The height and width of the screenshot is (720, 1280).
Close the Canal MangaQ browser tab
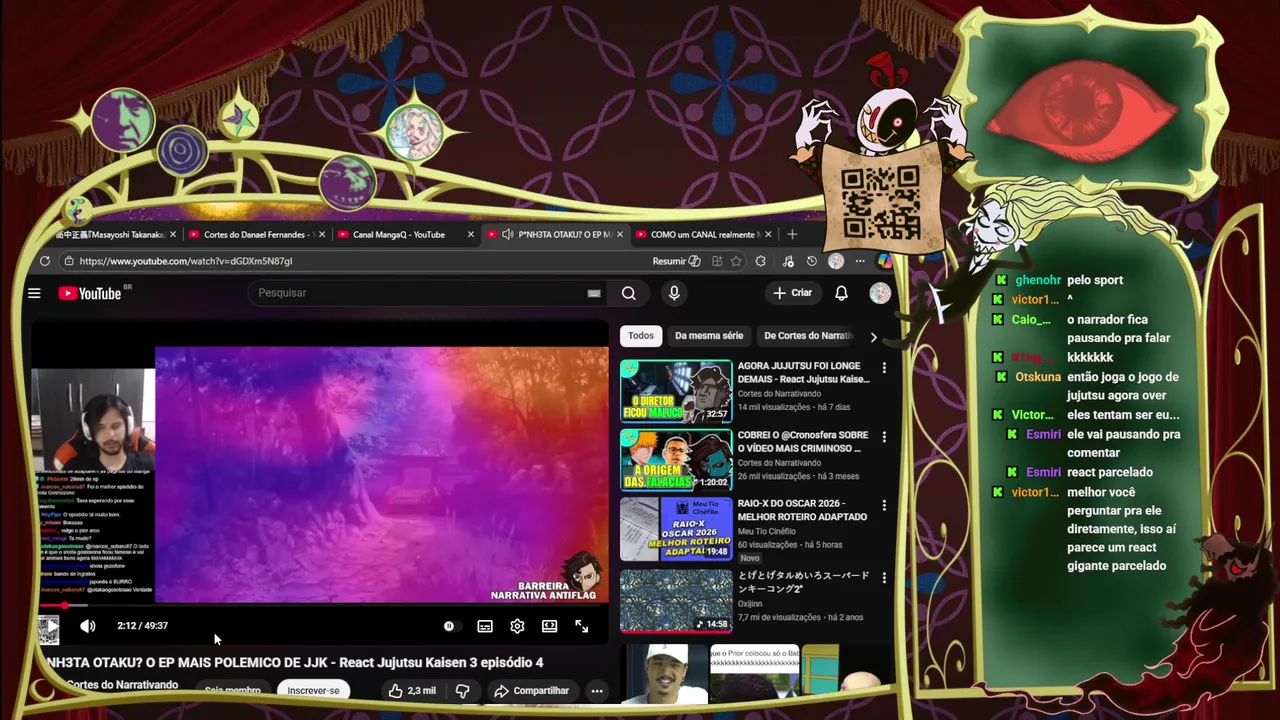coord(471,235)
